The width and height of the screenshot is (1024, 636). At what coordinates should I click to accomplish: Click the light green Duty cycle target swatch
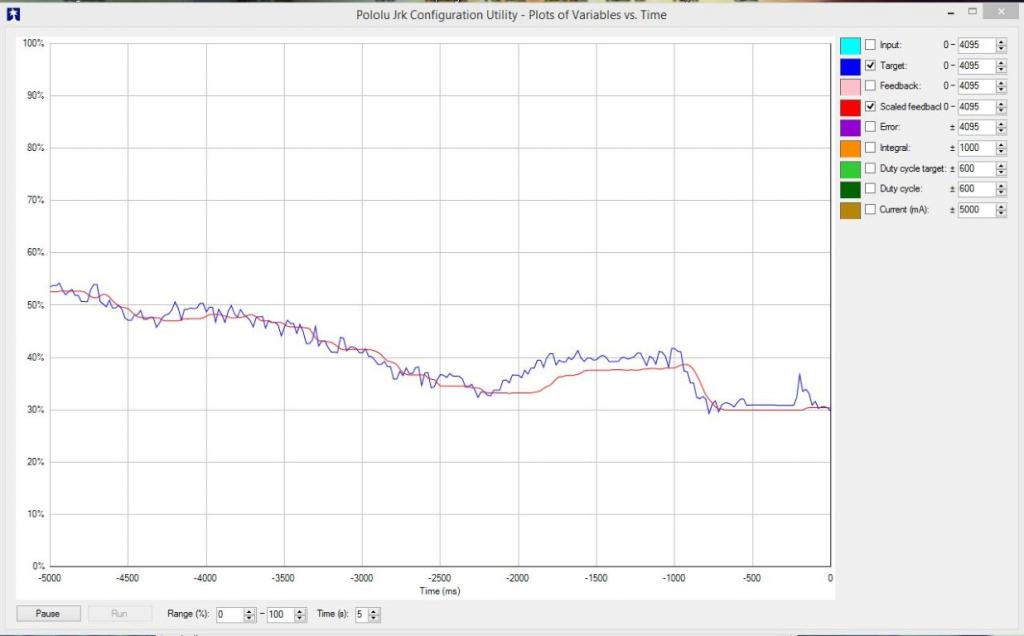(x=850, y=169)
